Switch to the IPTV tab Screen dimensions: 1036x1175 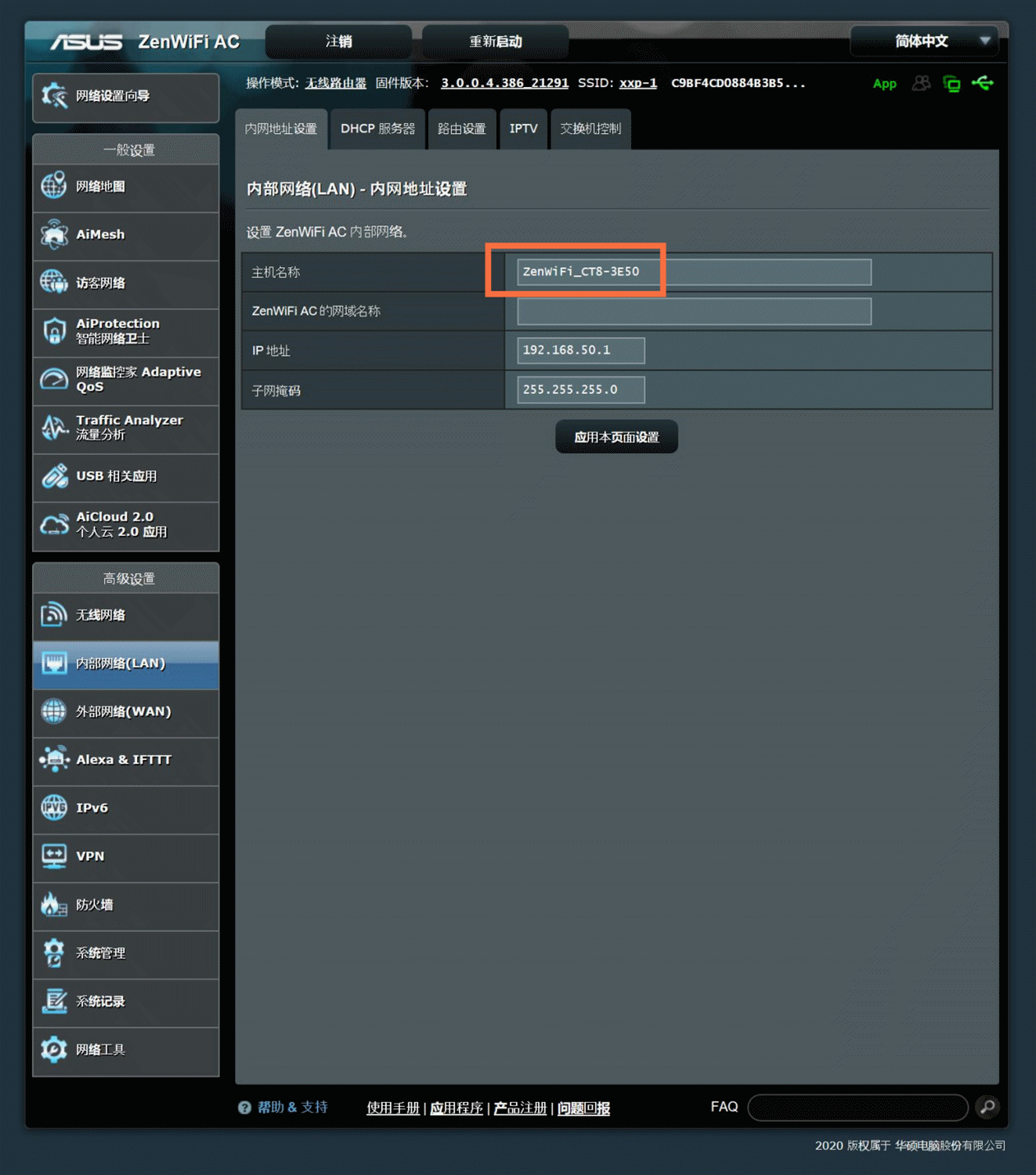click(524, 128)
